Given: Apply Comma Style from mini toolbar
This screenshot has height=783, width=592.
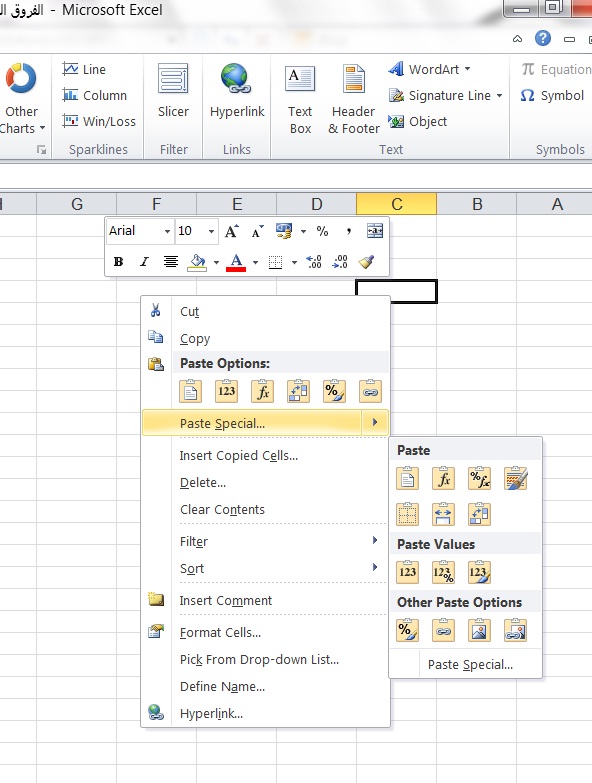Looking at the screenshot, I should pos(349,231).
